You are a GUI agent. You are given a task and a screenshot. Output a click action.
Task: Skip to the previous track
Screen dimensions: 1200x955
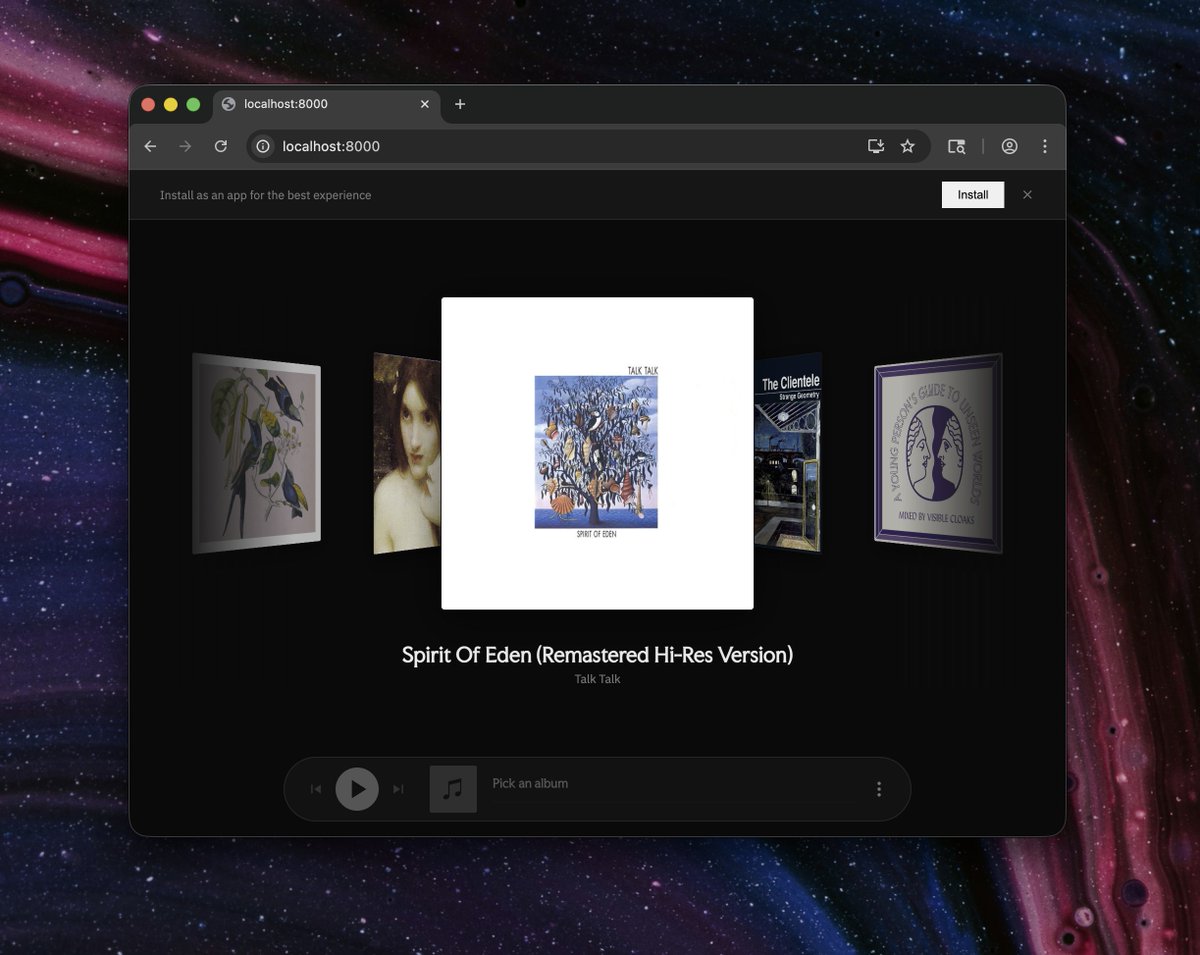coord(316,789)
